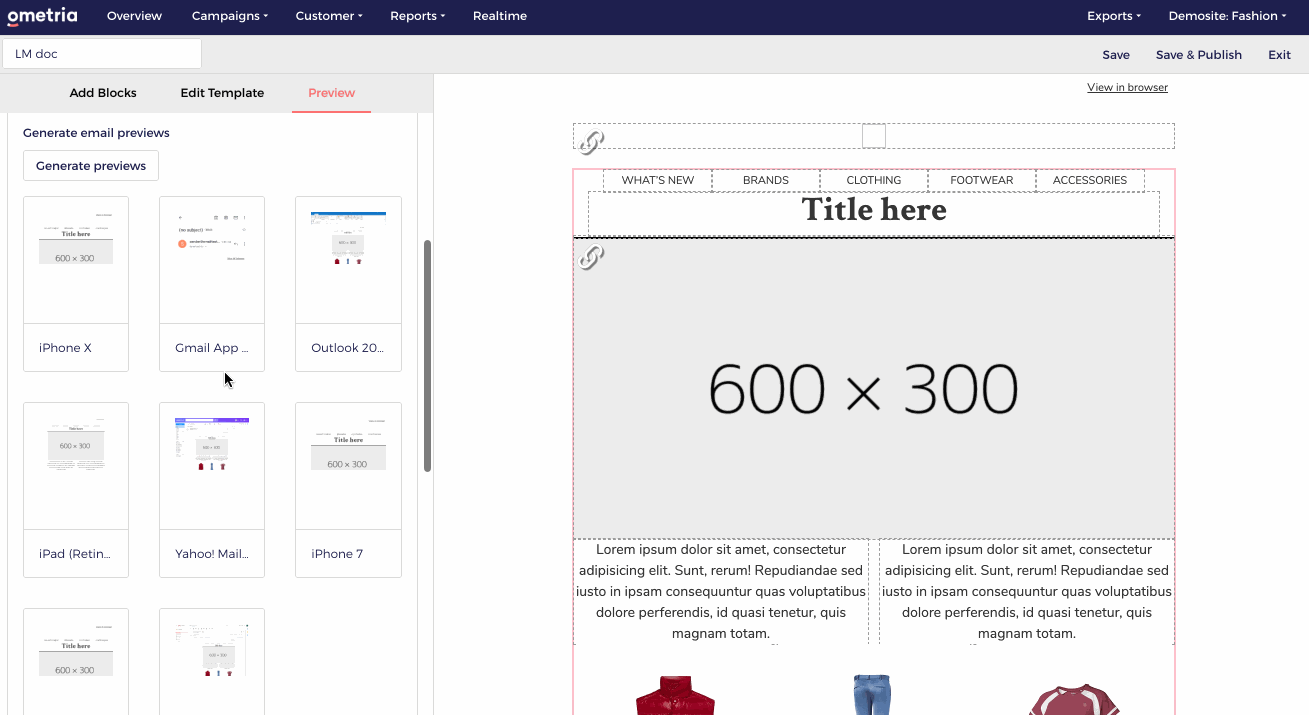The width and height of the screenshot is (1309, 715).
Task: Click CLOTHING navigation item
Action: point(874,180)
